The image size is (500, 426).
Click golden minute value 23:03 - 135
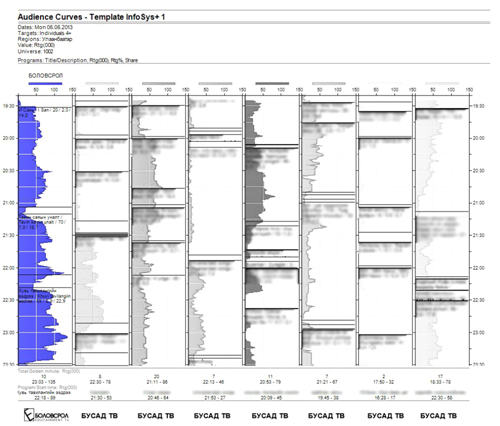(x=44, y=382)
